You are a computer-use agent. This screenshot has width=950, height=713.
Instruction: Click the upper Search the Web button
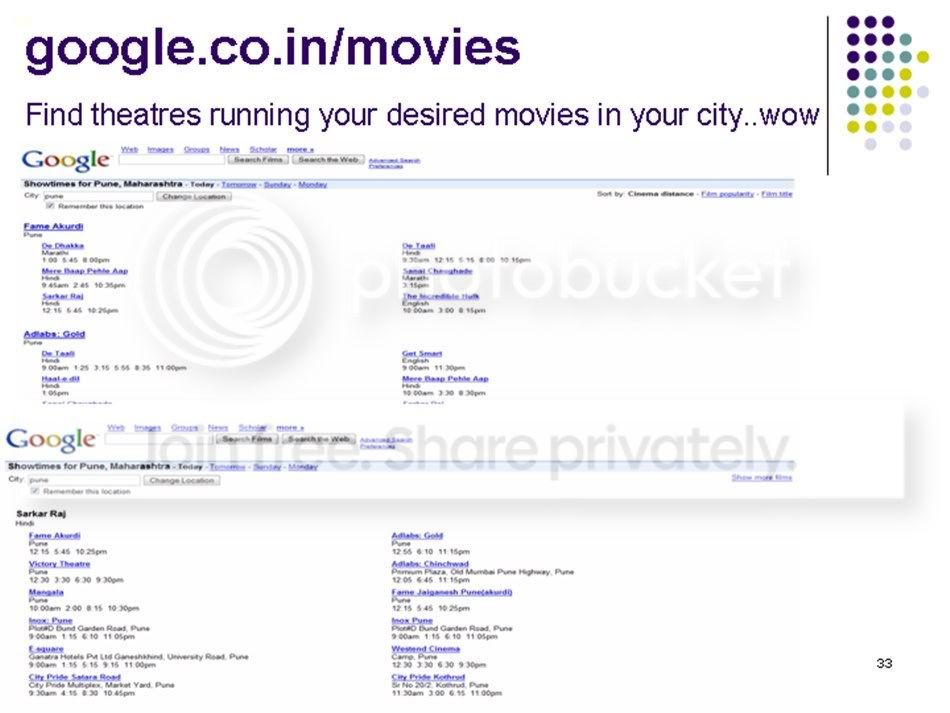(x=328, y=160)
